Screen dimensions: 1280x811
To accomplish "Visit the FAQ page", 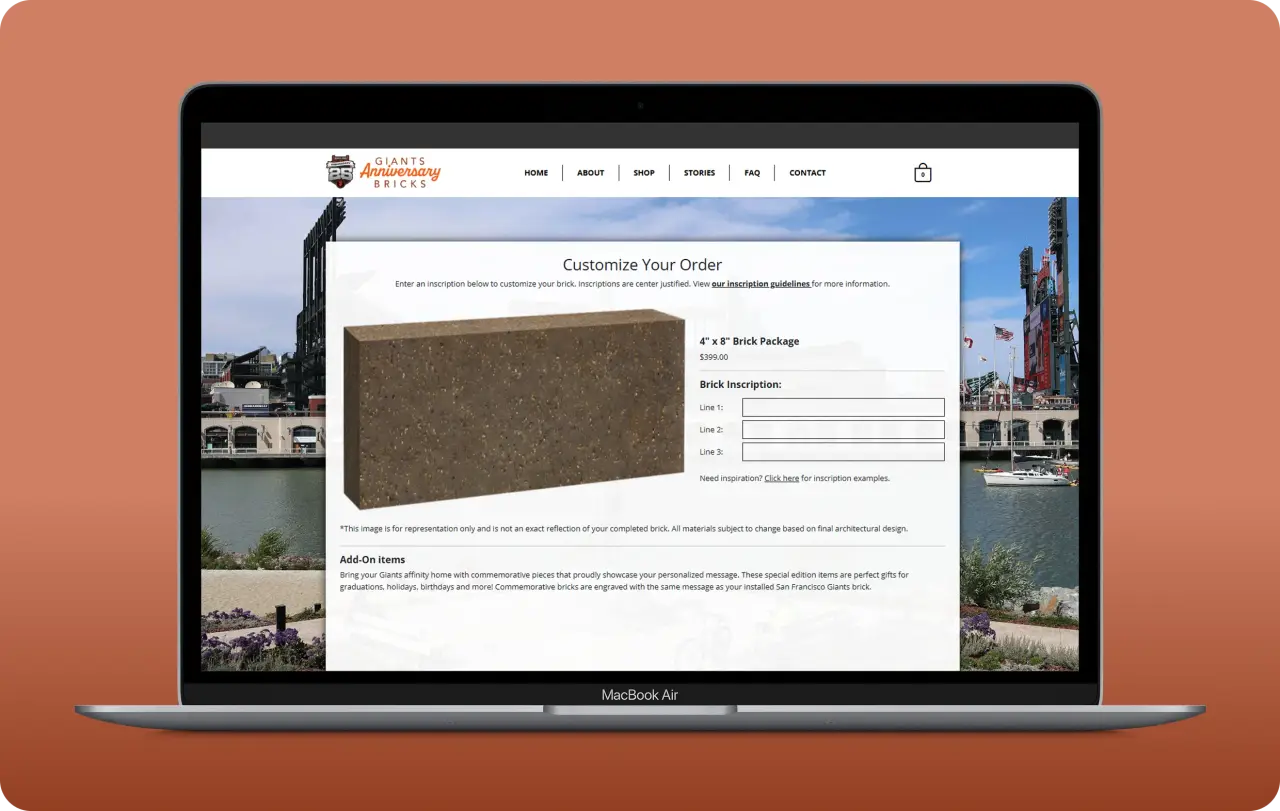I will [x=752, y=173].
